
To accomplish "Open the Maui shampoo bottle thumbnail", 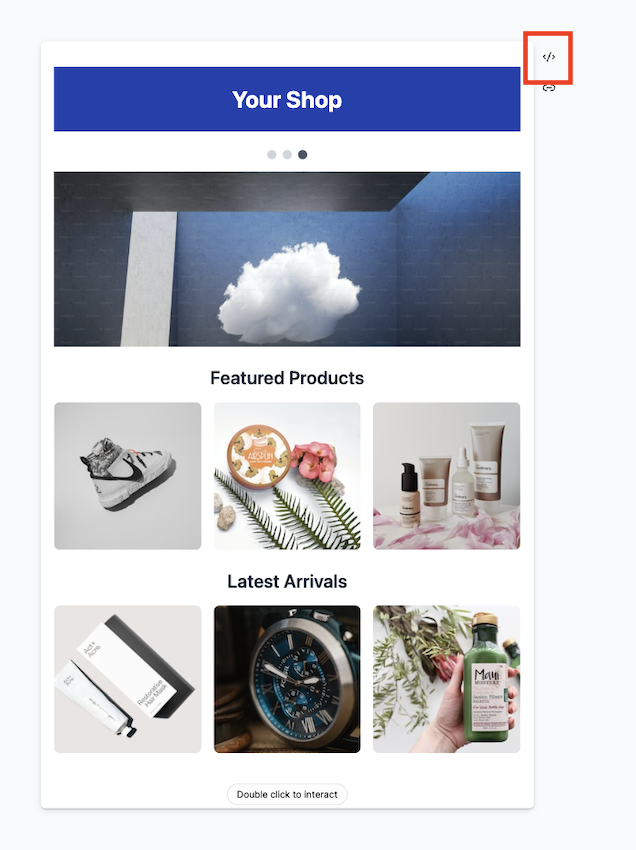I will click(x=446, y=679).
